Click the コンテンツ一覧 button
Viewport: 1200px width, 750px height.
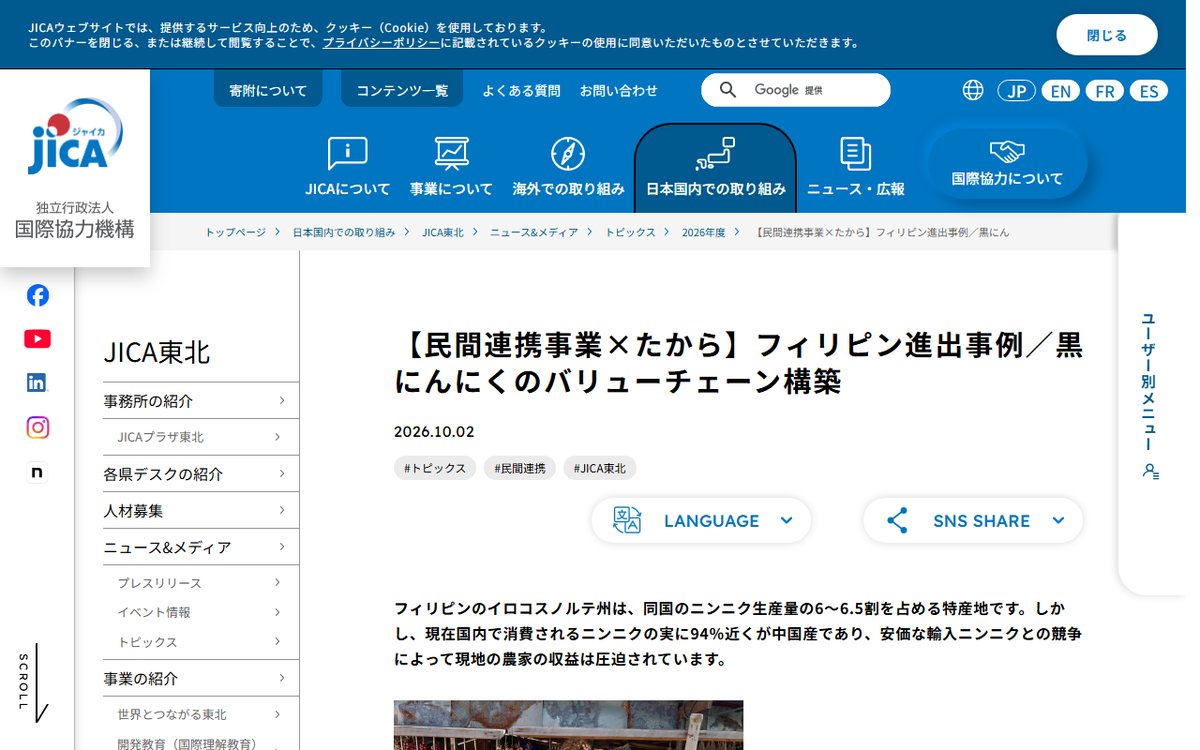402,90
